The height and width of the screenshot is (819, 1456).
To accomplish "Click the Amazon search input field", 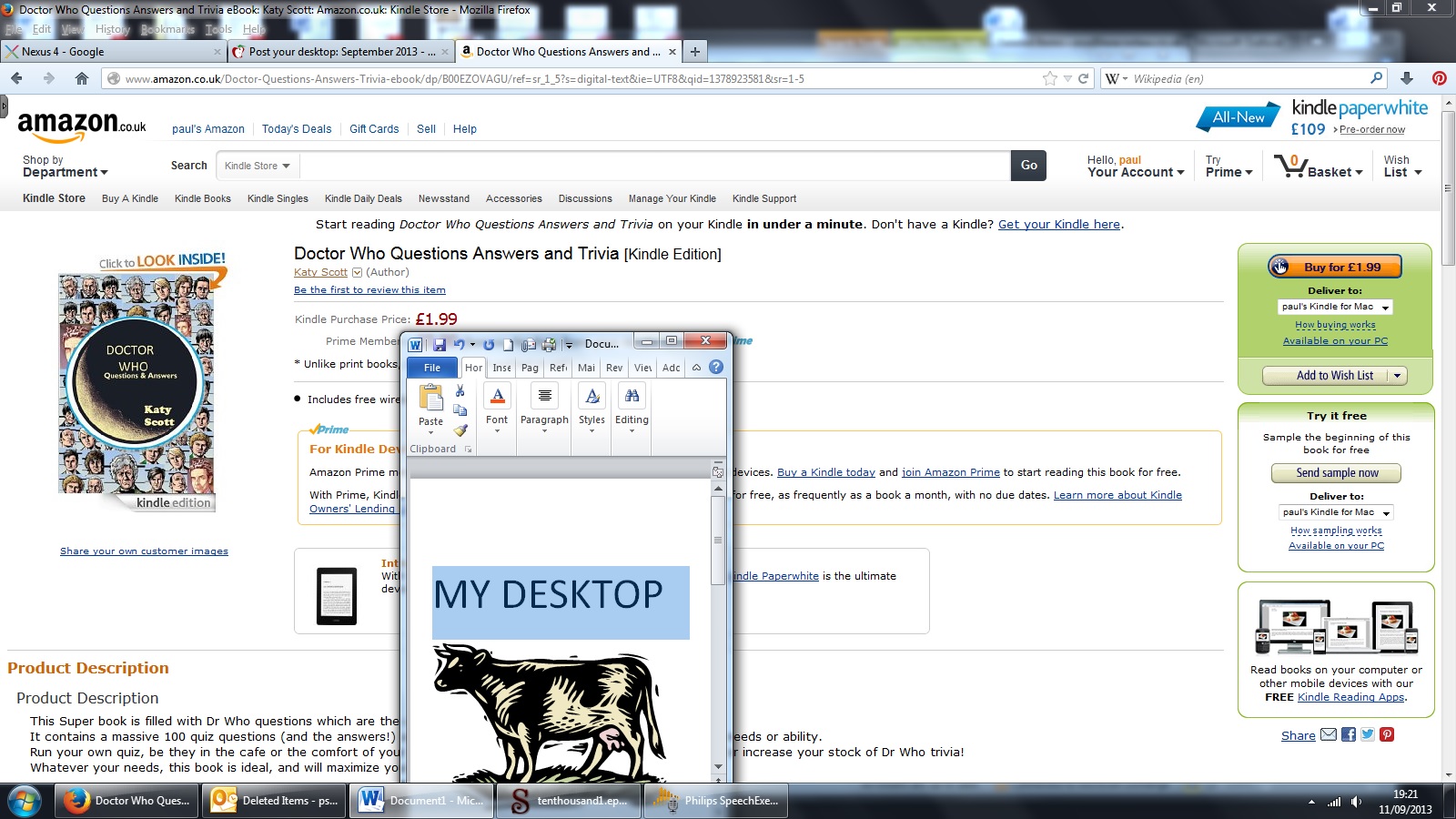I will (x=655, y=166).
